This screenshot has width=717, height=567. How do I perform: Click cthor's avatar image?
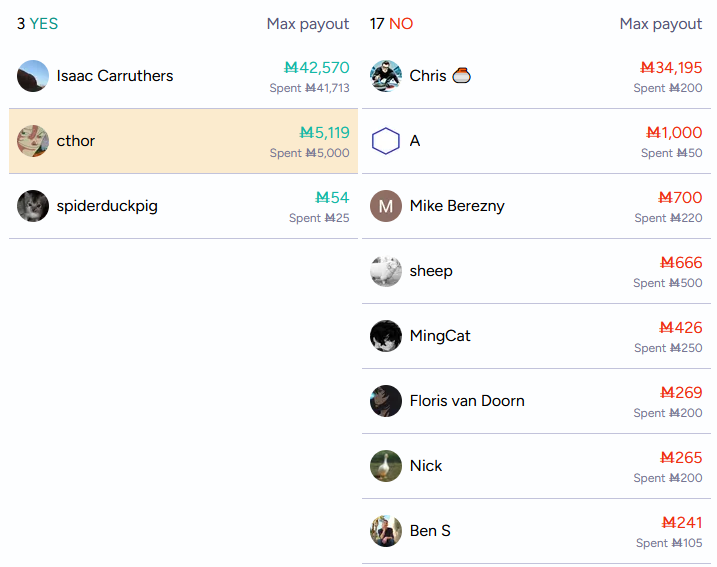pos(33,141)
